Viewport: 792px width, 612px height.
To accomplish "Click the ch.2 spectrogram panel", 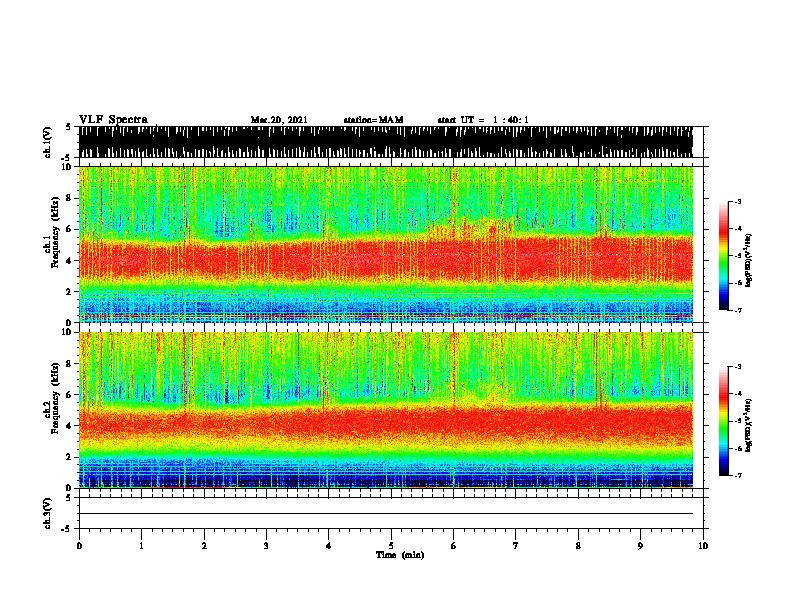I will pyautogui.click(x=386, y=410).
